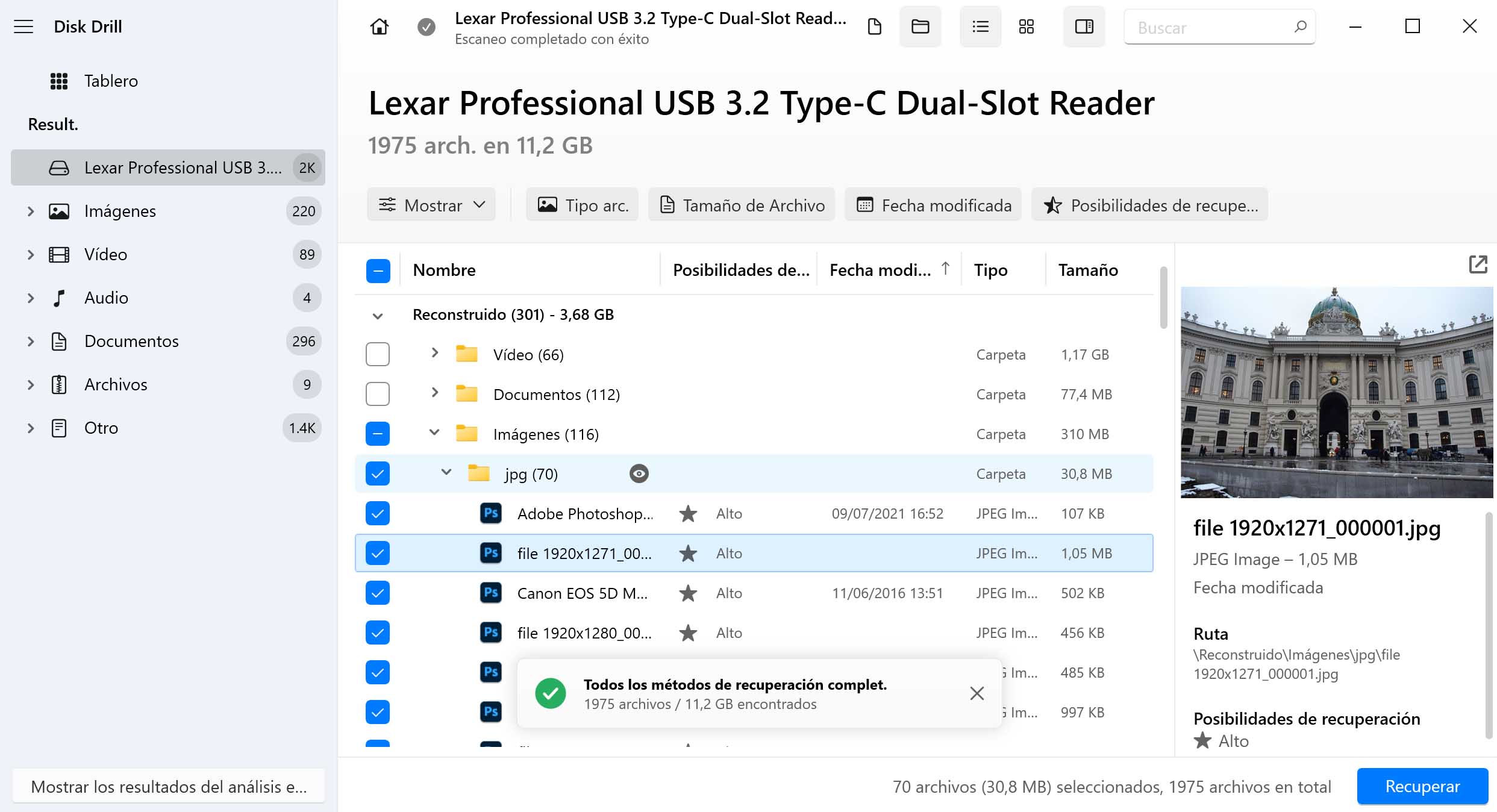Click the search magnifier icon
Viewport: 1497px width, 812px height.
(1300, 27)
